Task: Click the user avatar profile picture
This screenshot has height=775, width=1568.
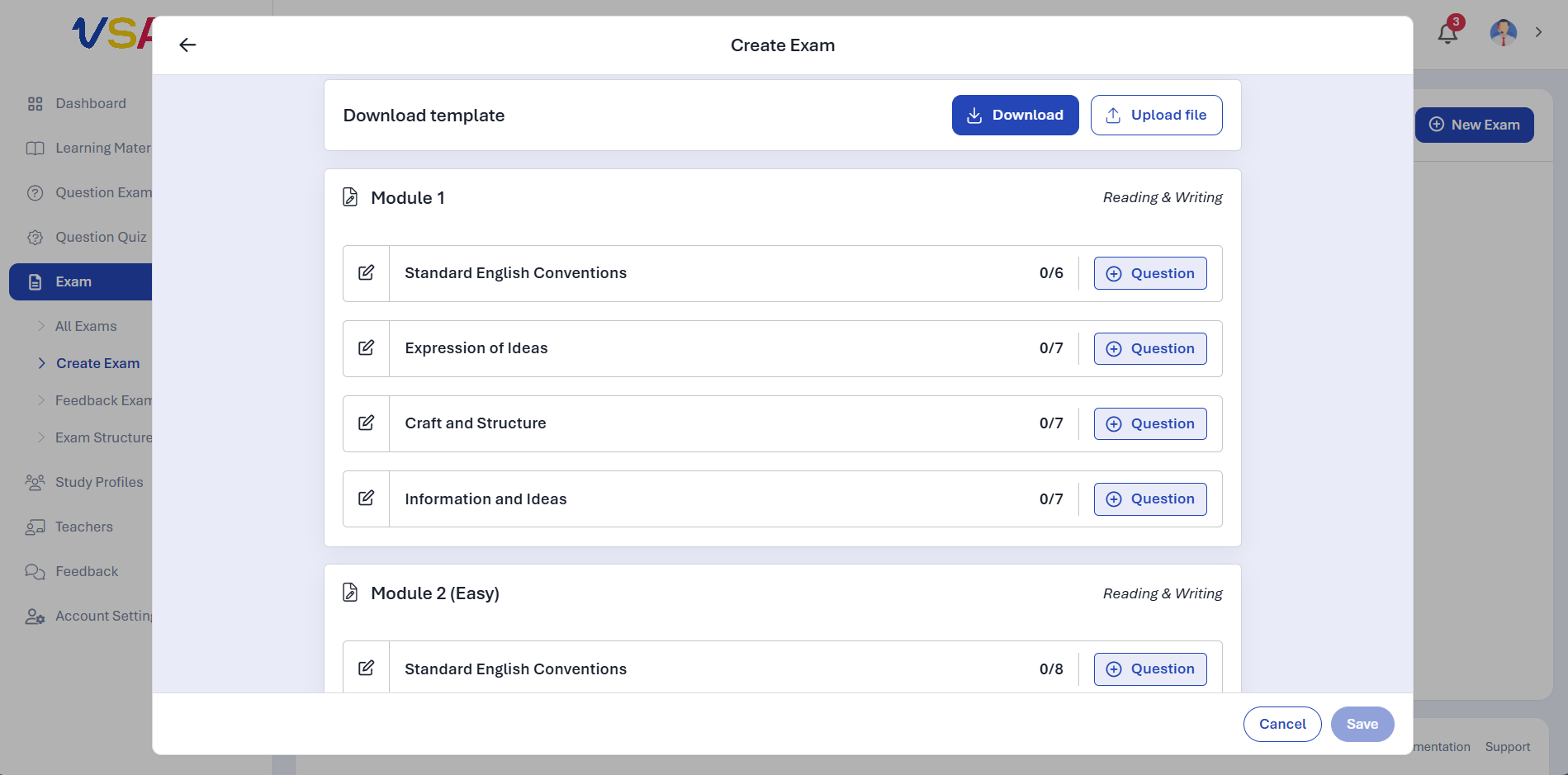Action: pos(1503,32)
